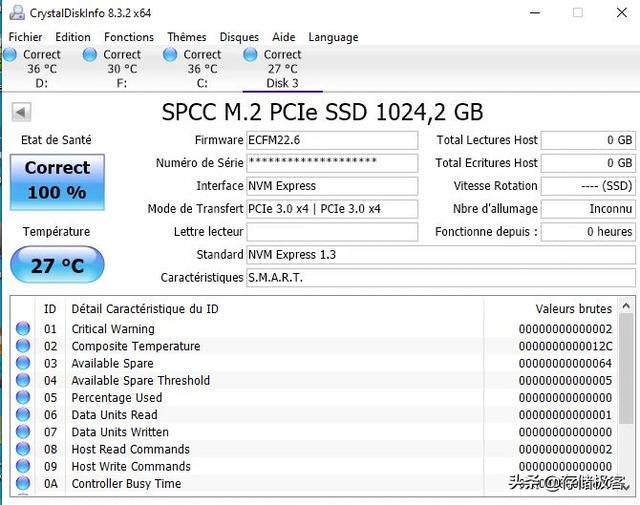Click the Valeurs brutes column header
This screenshot has width=640, height=505.
pyautogui.click(x=573, y=309)
